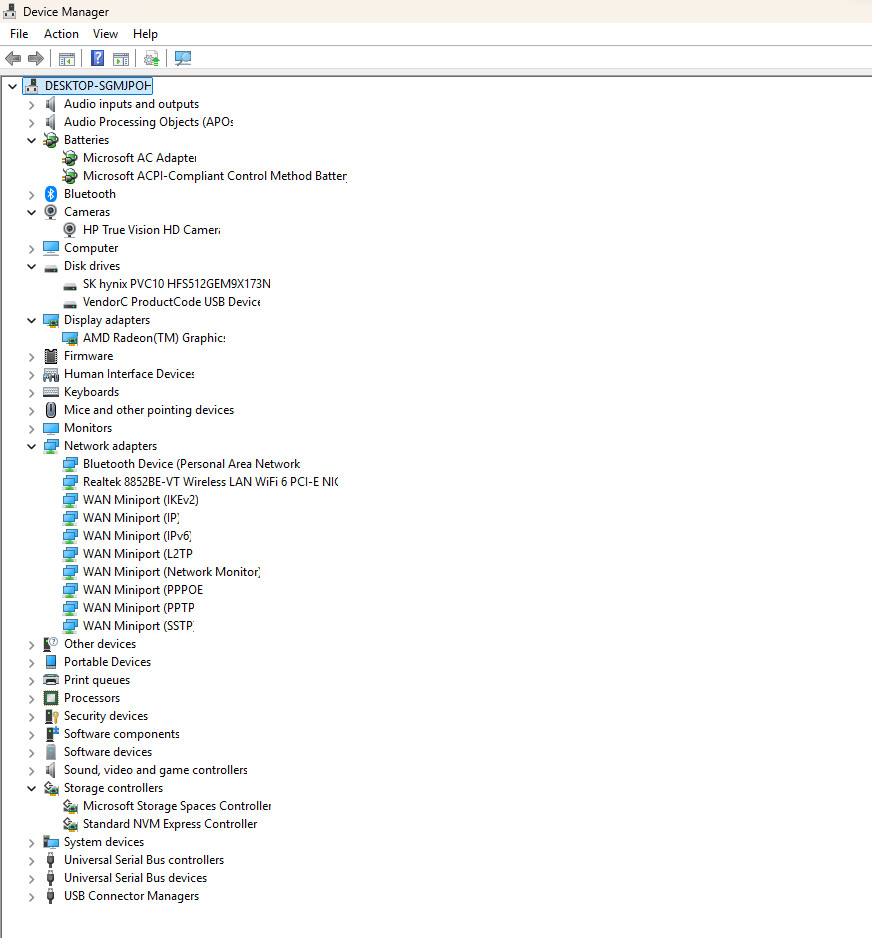
Task: Open the File menu
Action: 19,34
